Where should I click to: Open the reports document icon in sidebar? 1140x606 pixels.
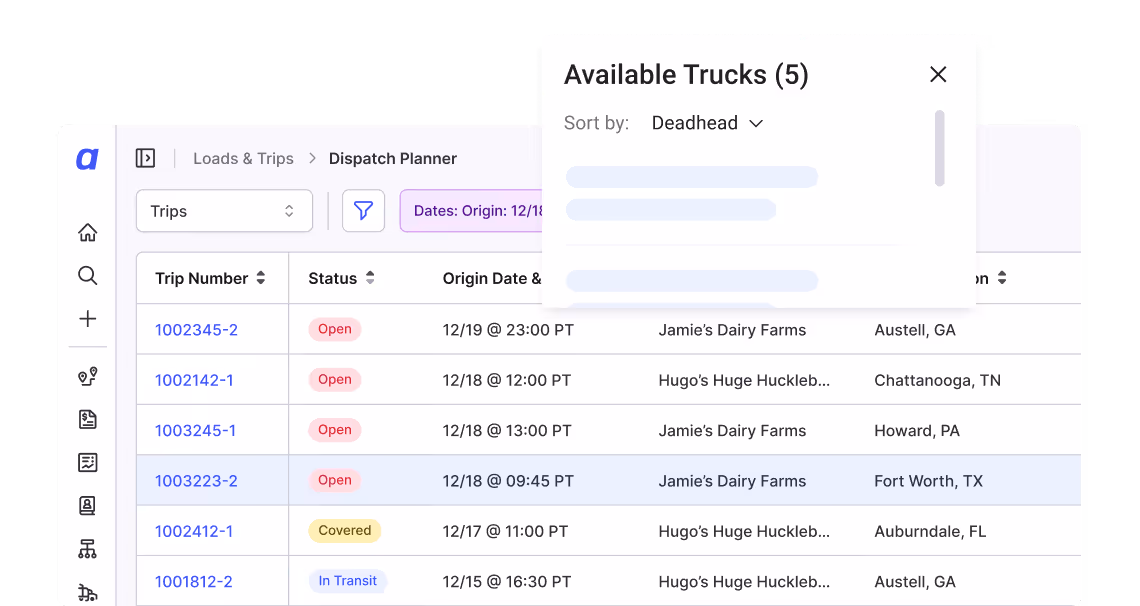pos(88,462)
